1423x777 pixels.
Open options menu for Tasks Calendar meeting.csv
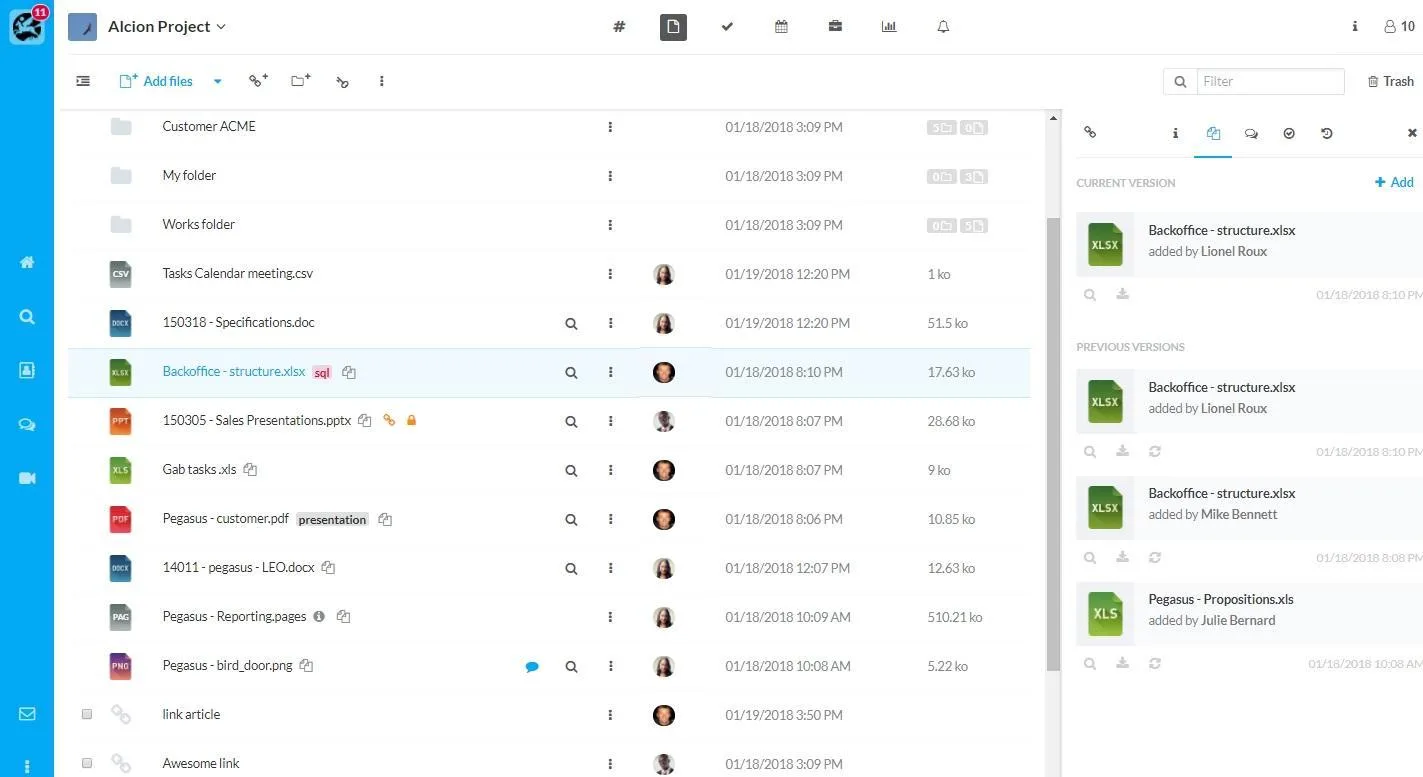click(610, 274)
